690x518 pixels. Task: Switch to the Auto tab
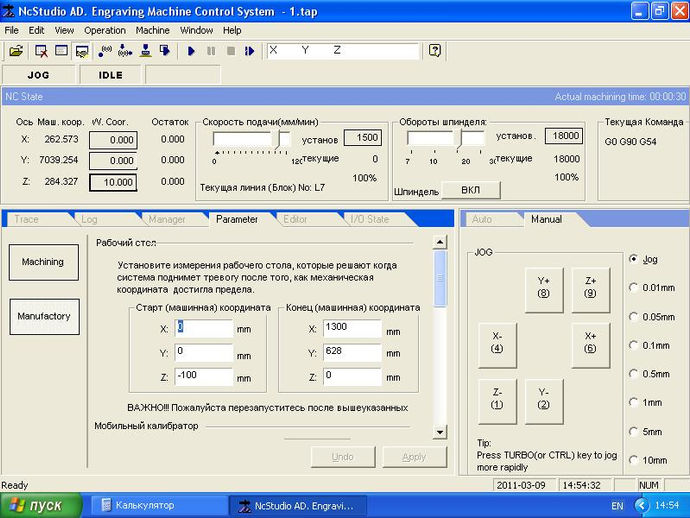pyautogui.click(x=482, y=219)
